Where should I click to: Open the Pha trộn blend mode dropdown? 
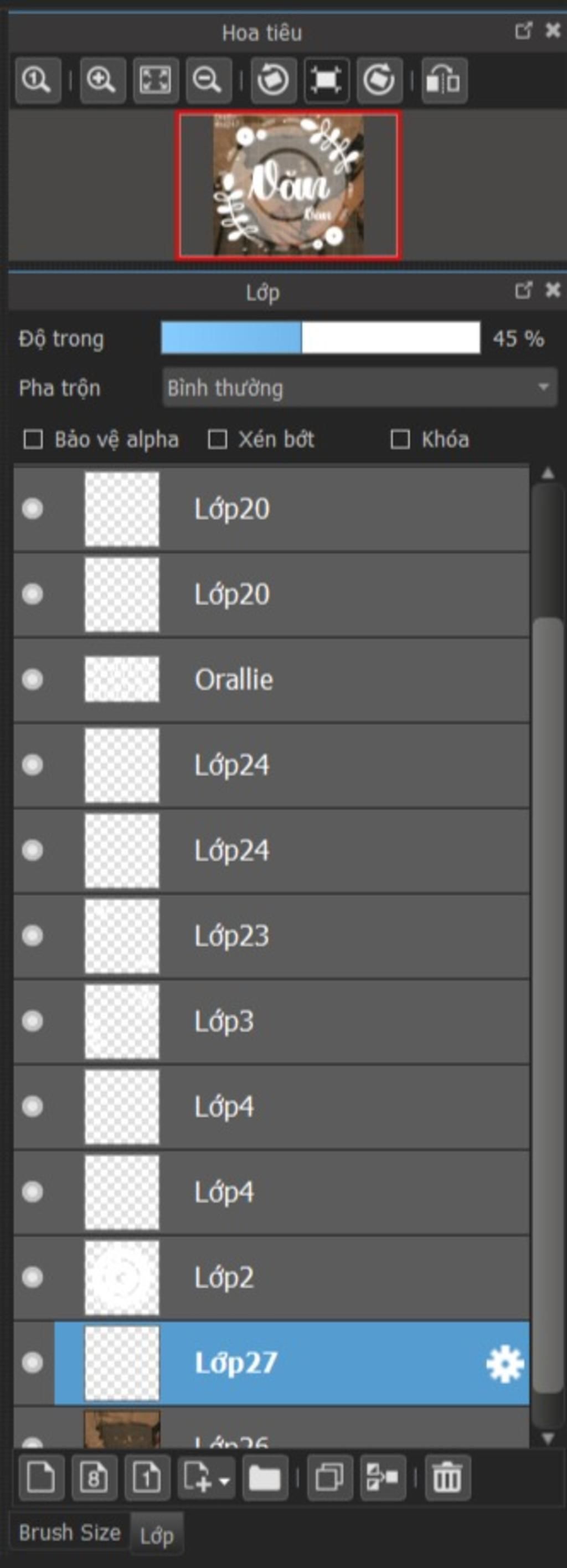coord(359,387)
